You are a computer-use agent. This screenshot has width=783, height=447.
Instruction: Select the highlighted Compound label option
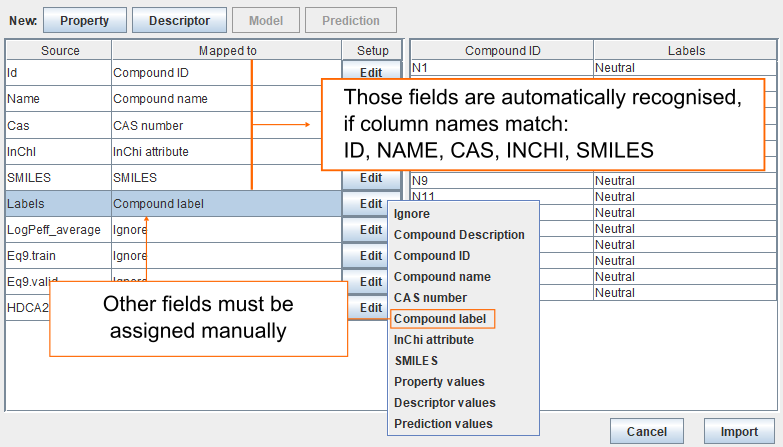click(440, 319)
